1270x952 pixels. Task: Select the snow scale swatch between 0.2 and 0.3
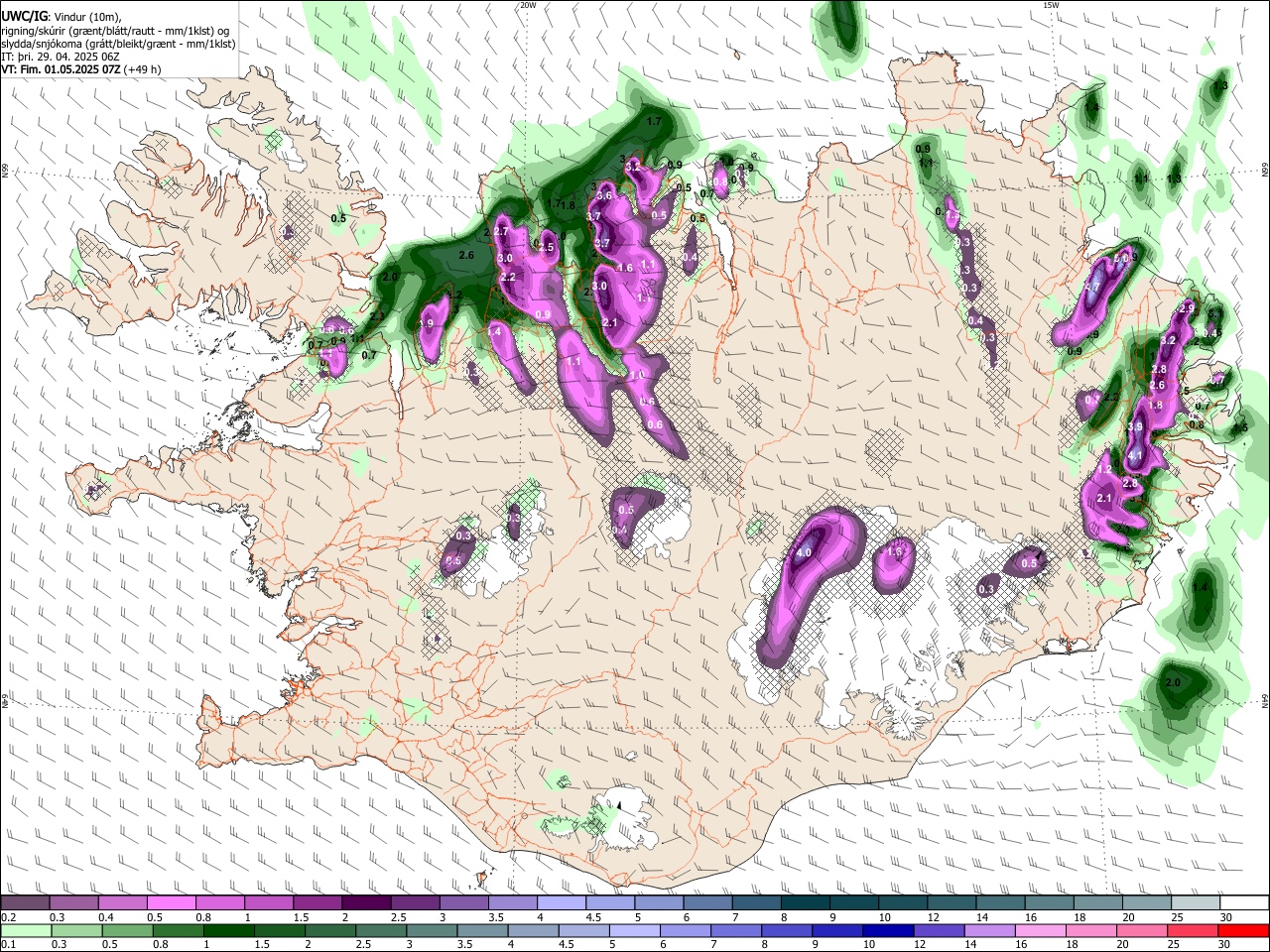pyautogui.click(x=25, y=903)
